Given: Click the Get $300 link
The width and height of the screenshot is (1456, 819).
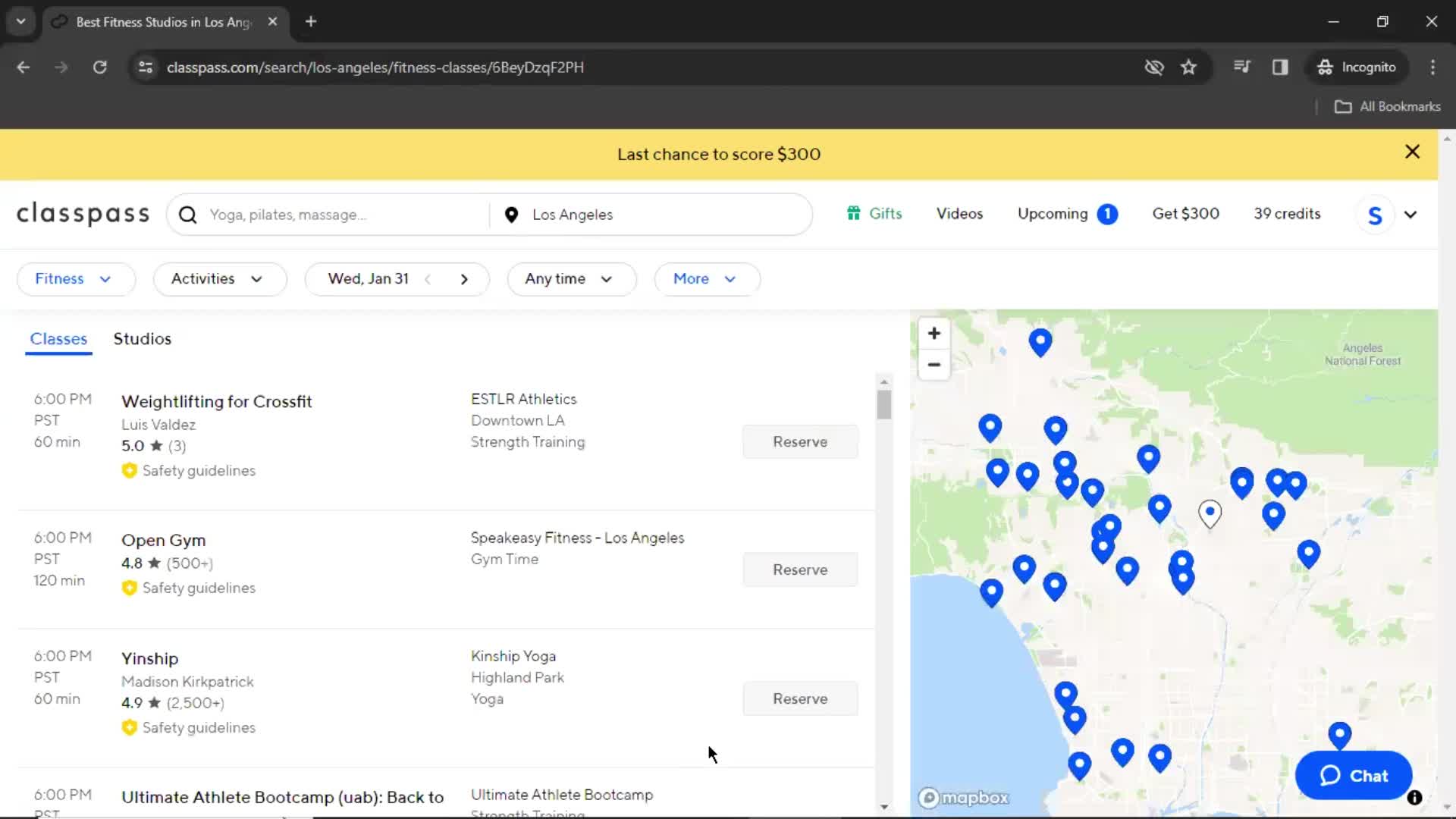Looking at the screenshot, I should point(1185,214).
